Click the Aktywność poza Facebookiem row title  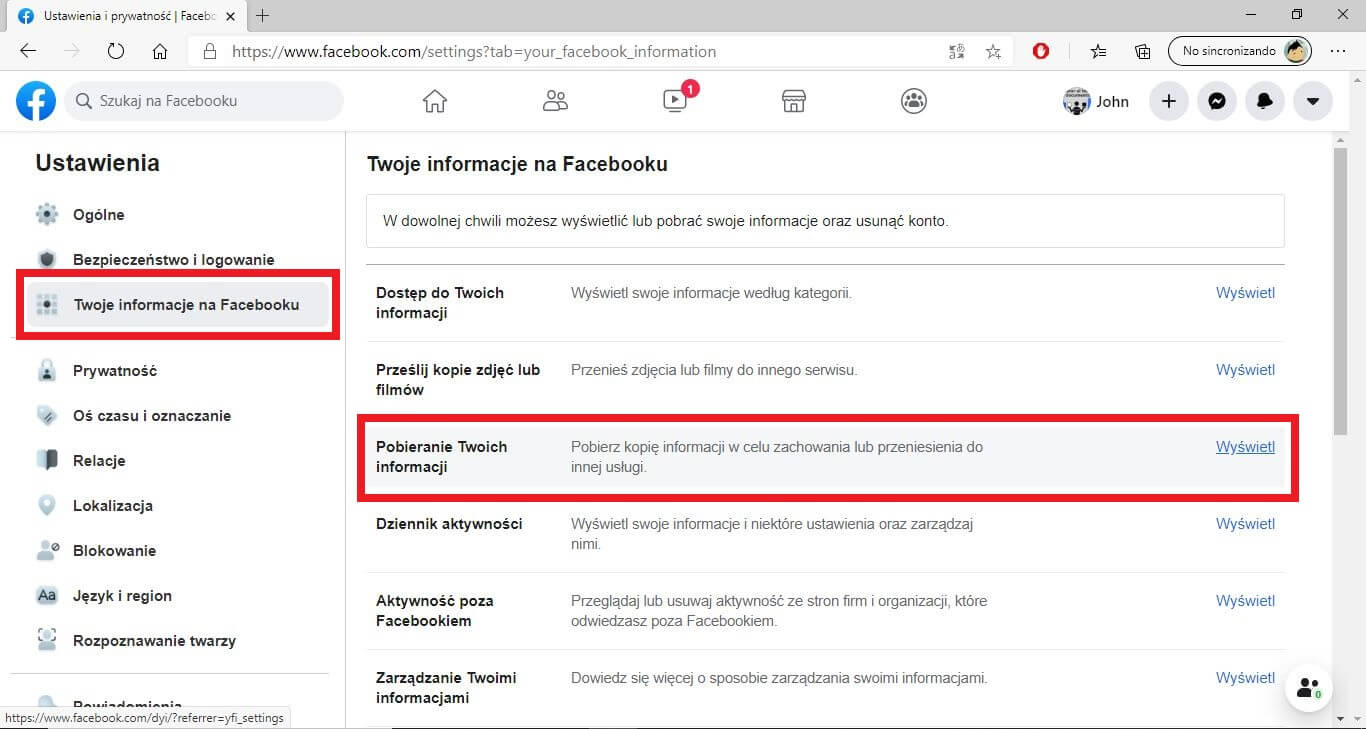(436, 611)
